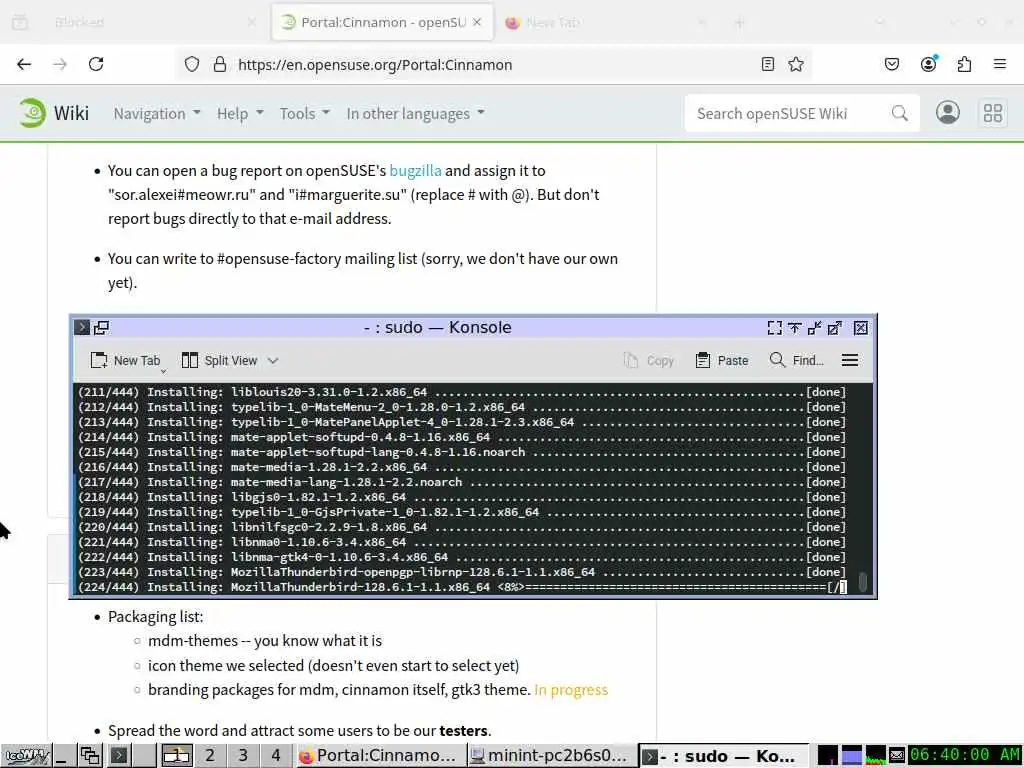Open the wiki user account avatar icon
This screenshot has width=1024, height=768.
point(947,113)
